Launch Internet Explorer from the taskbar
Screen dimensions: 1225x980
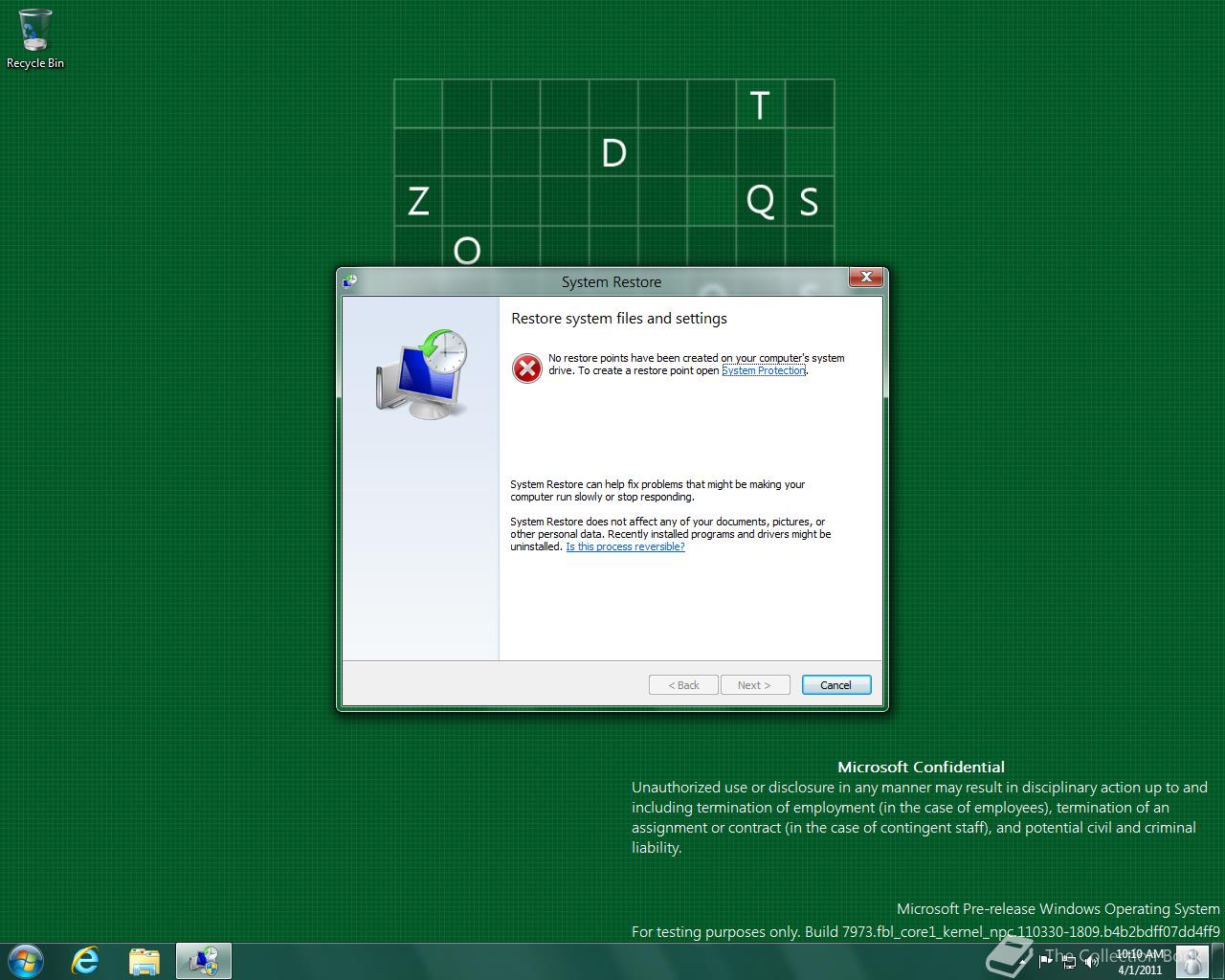click(86, 961)
